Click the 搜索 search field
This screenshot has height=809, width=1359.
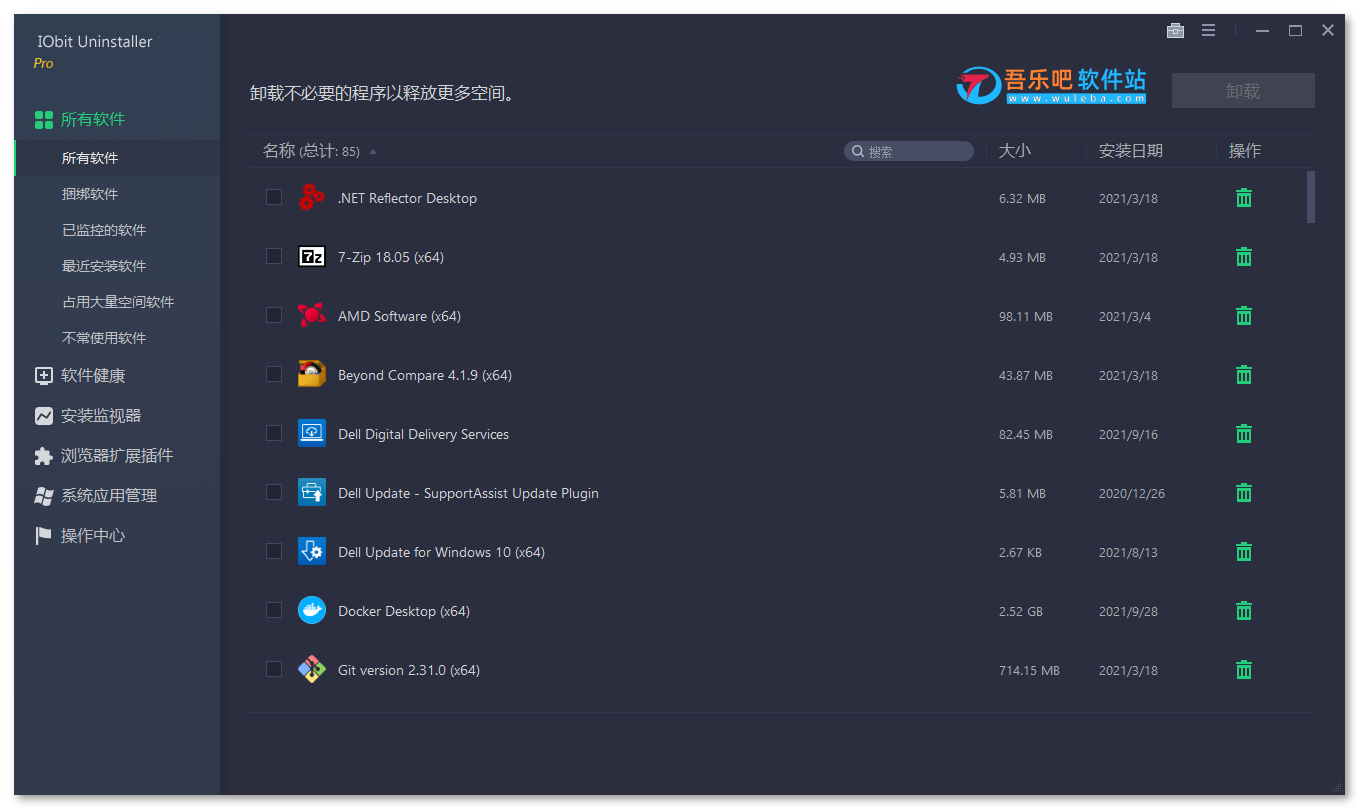[x=909, y=151]
